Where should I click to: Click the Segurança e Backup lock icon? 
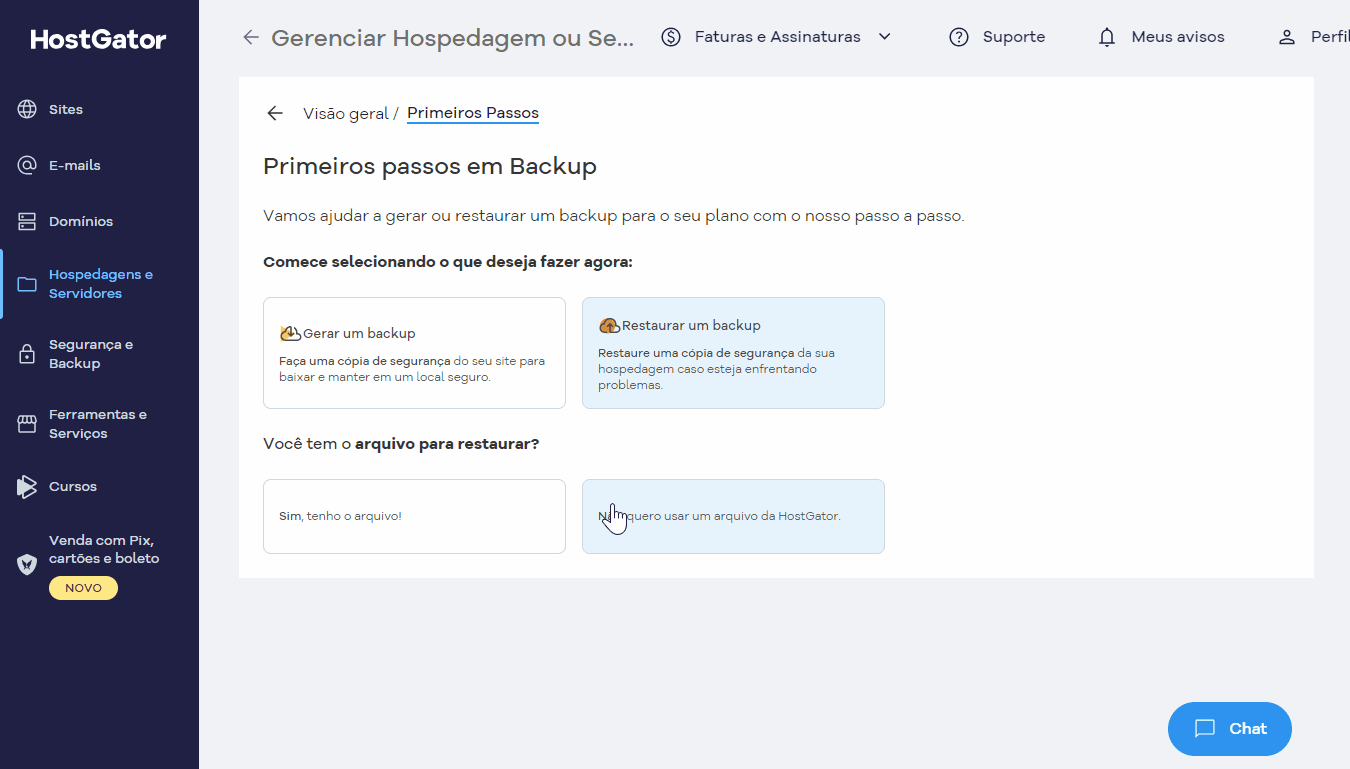tap(27, 354)
